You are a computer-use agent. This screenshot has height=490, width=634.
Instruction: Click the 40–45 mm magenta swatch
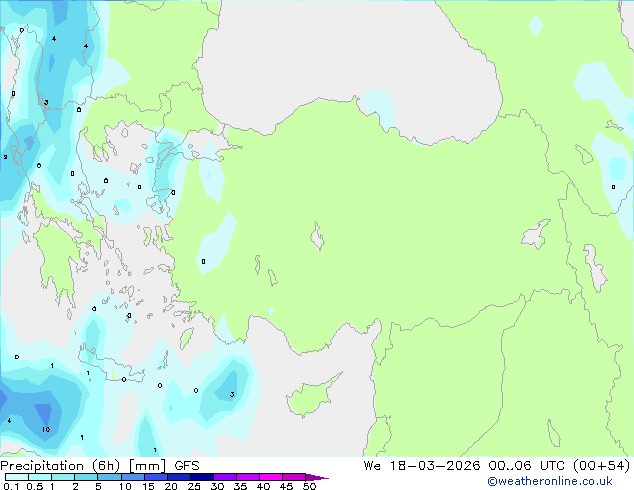point(271,477)
